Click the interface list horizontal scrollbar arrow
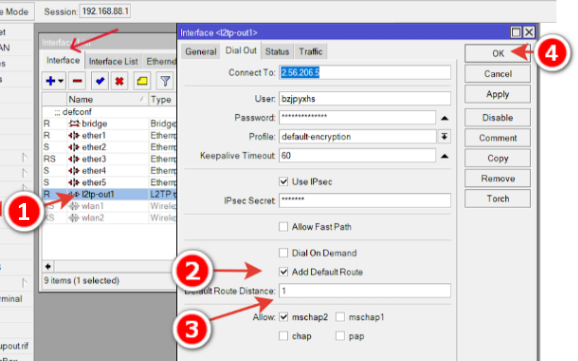Image resolution: width=578 pixels, height=361 pixels. [x=48, y=266]
